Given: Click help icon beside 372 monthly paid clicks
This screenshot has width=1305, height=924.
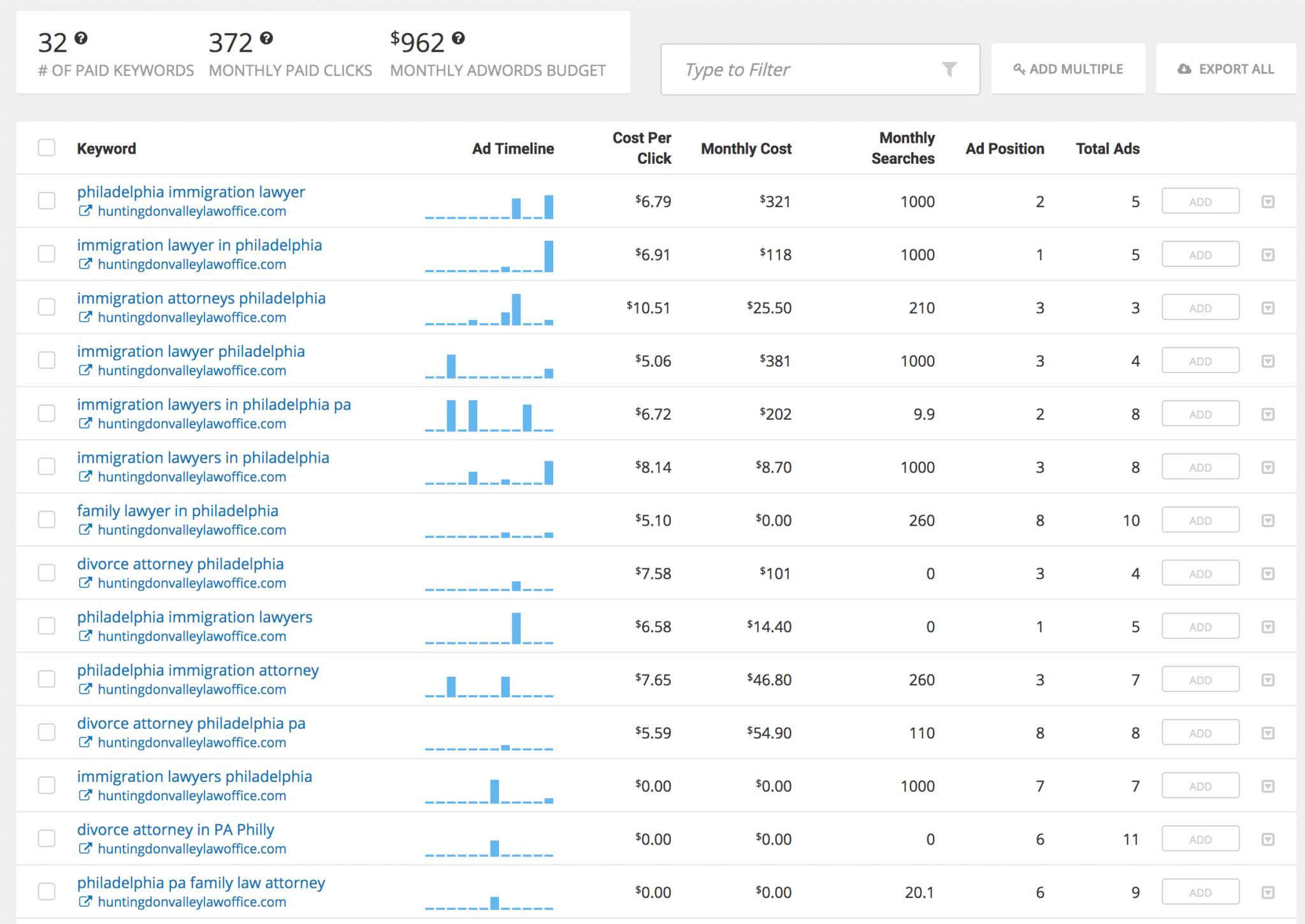Looking at the screenshot, I should 266,38.
